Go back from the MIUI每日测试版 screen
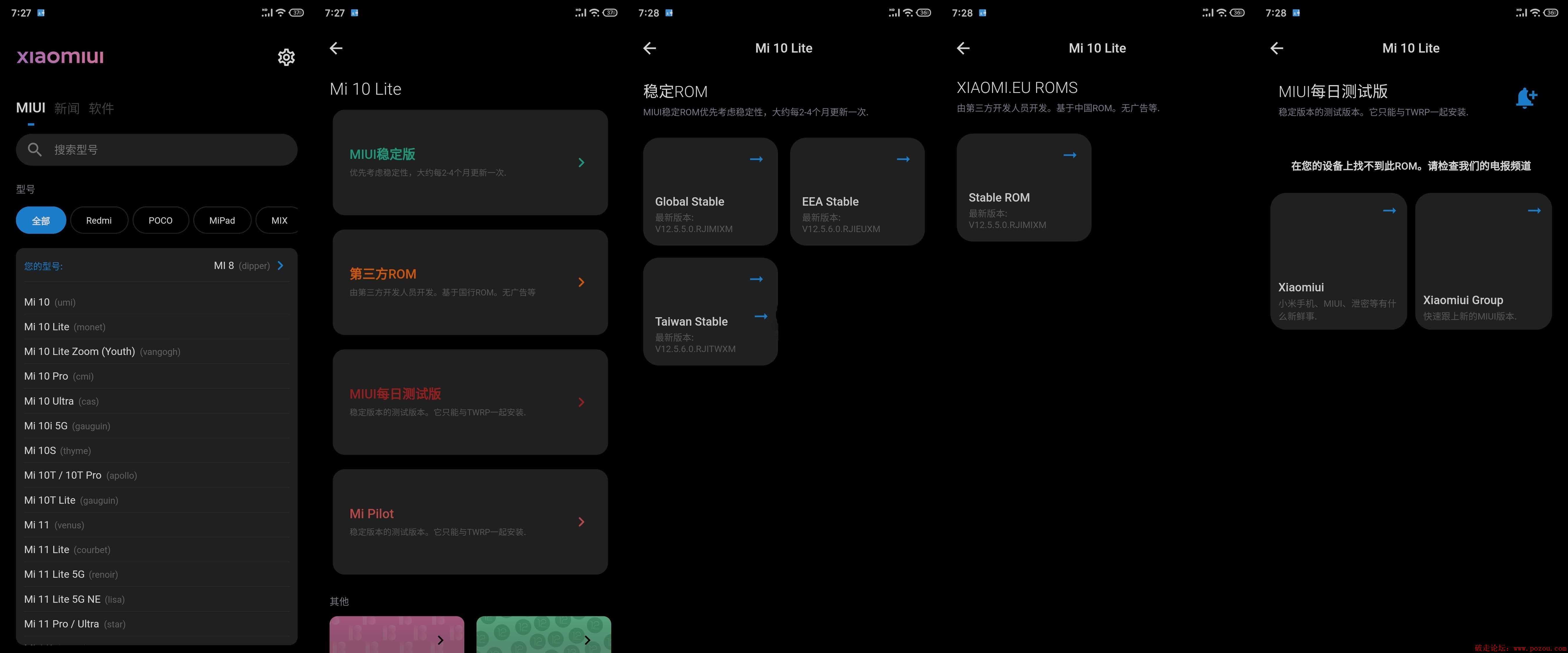1568x653 pixels. [1277, 48]
